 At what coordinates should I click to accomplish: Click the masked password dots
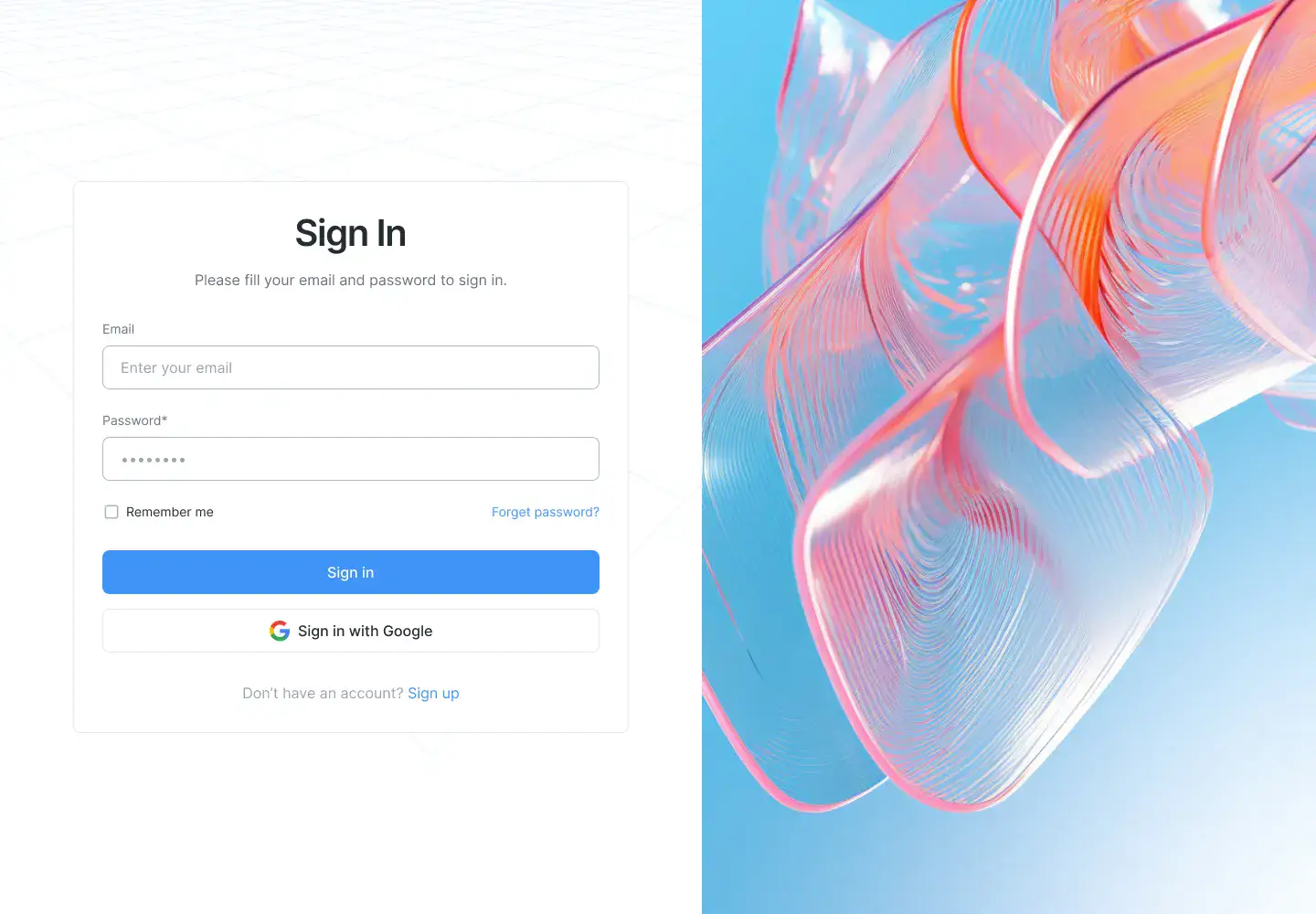pyautogui.click(x=154, y=460)
